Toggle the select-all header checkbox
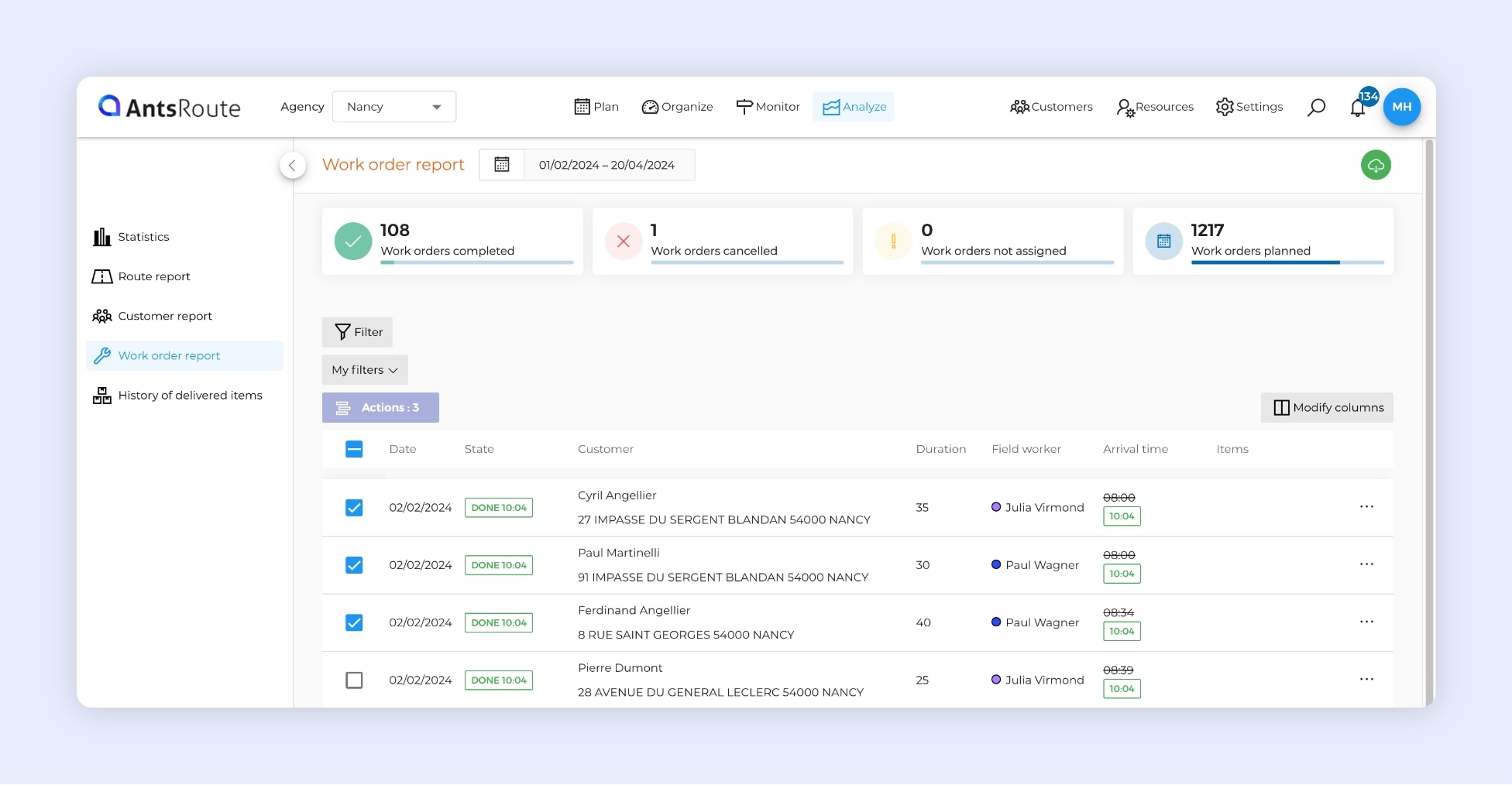The width and height of the screenshot is (1512, 785). tap(354, 449)
